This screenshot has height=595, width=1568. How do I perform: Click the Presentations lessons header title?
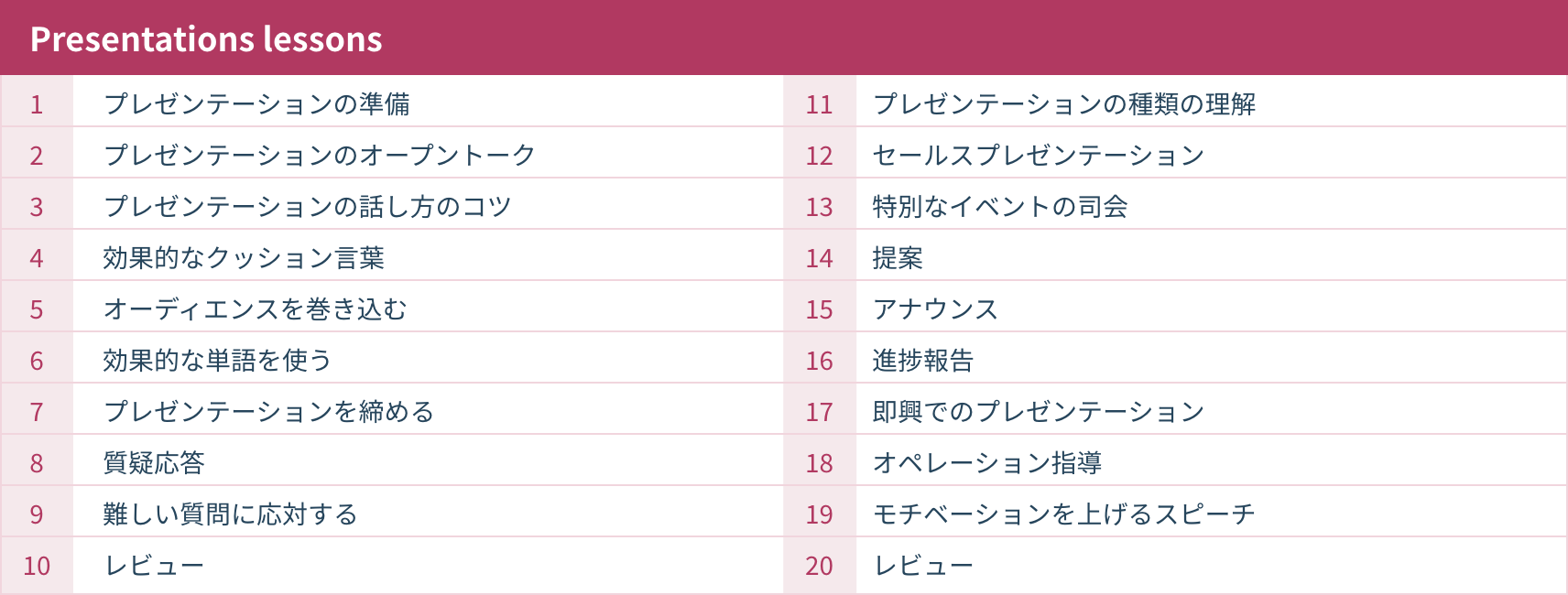click(x=206, y=39)
